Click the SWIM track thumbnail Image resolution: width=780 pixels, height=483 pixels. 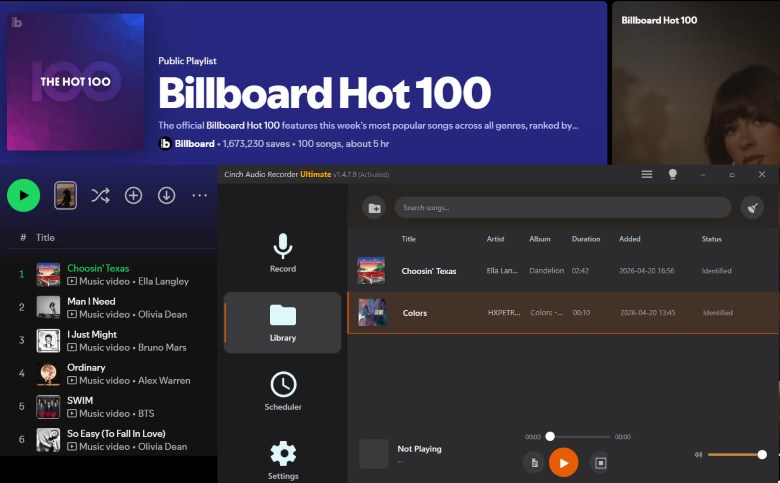point(48,407)
